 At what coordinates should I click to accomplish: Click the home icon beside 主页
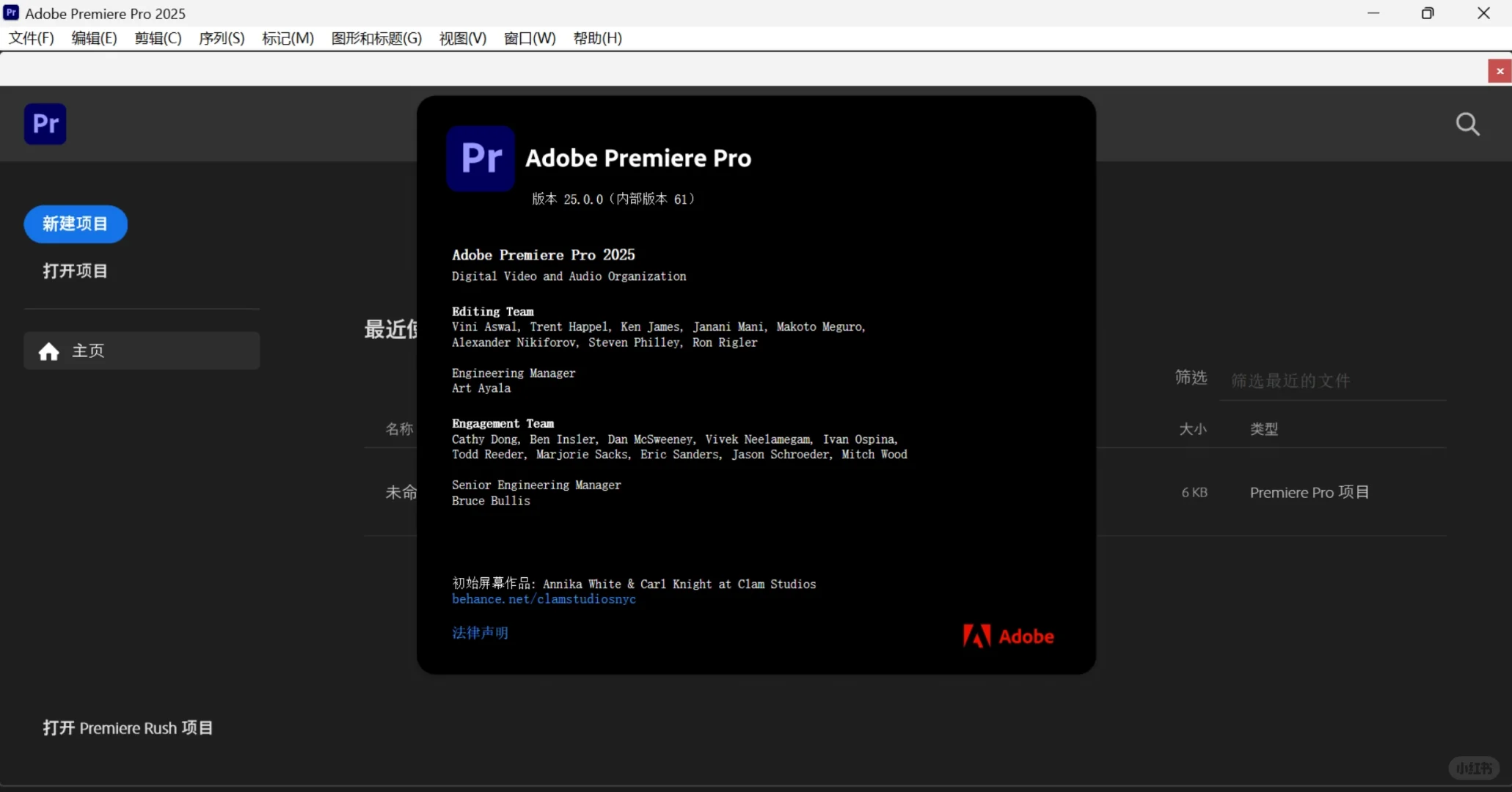[x=49, y=352]
